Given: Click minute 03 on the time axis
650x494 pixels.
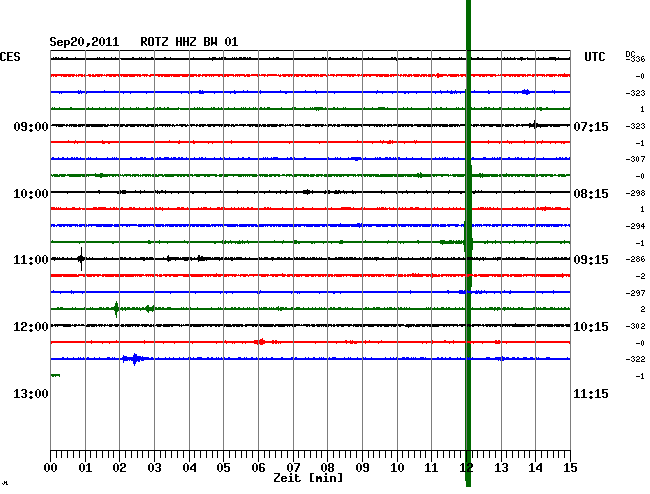Looking at the screenshot, I should click(x=154, y=468).
